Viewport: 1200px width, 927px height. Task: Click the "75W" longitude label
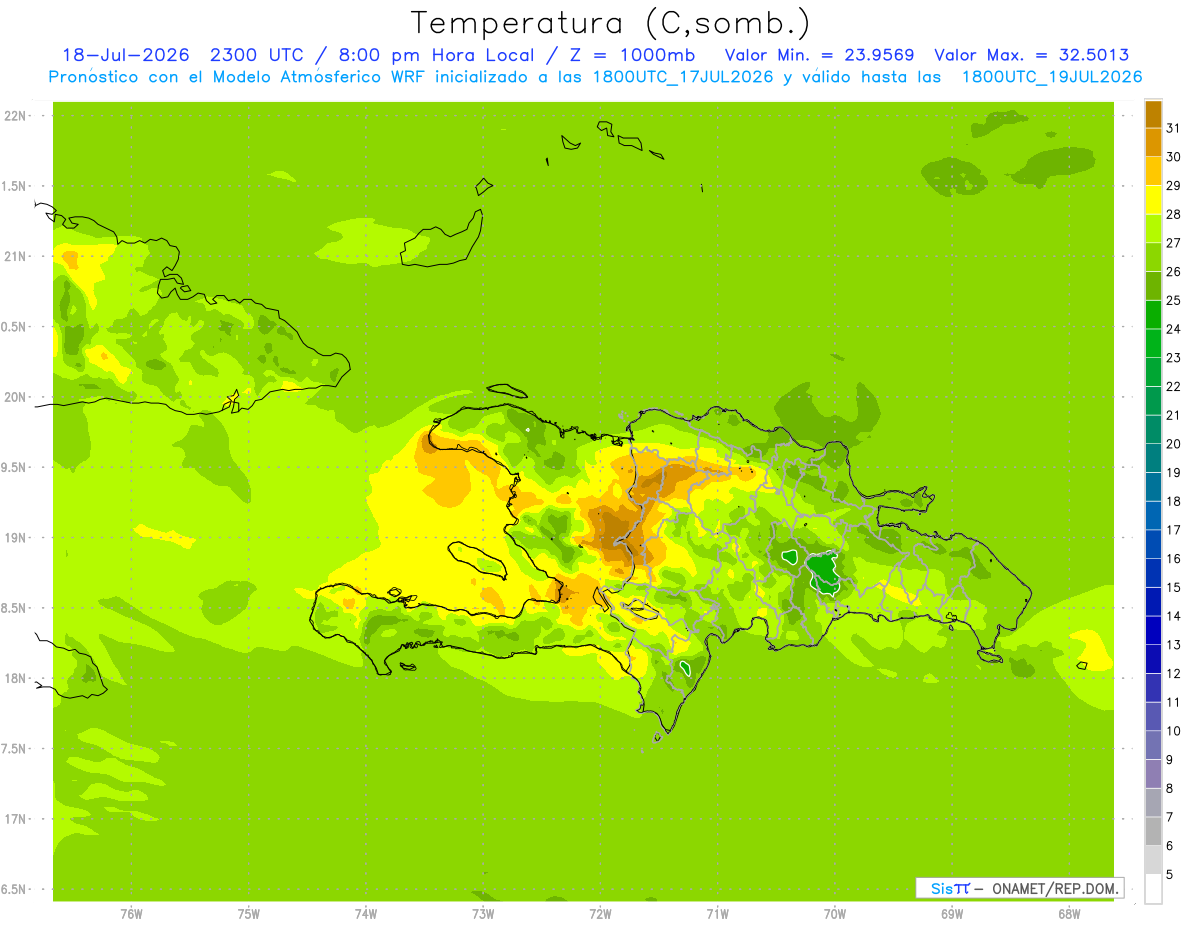click(x=248, y=913)
